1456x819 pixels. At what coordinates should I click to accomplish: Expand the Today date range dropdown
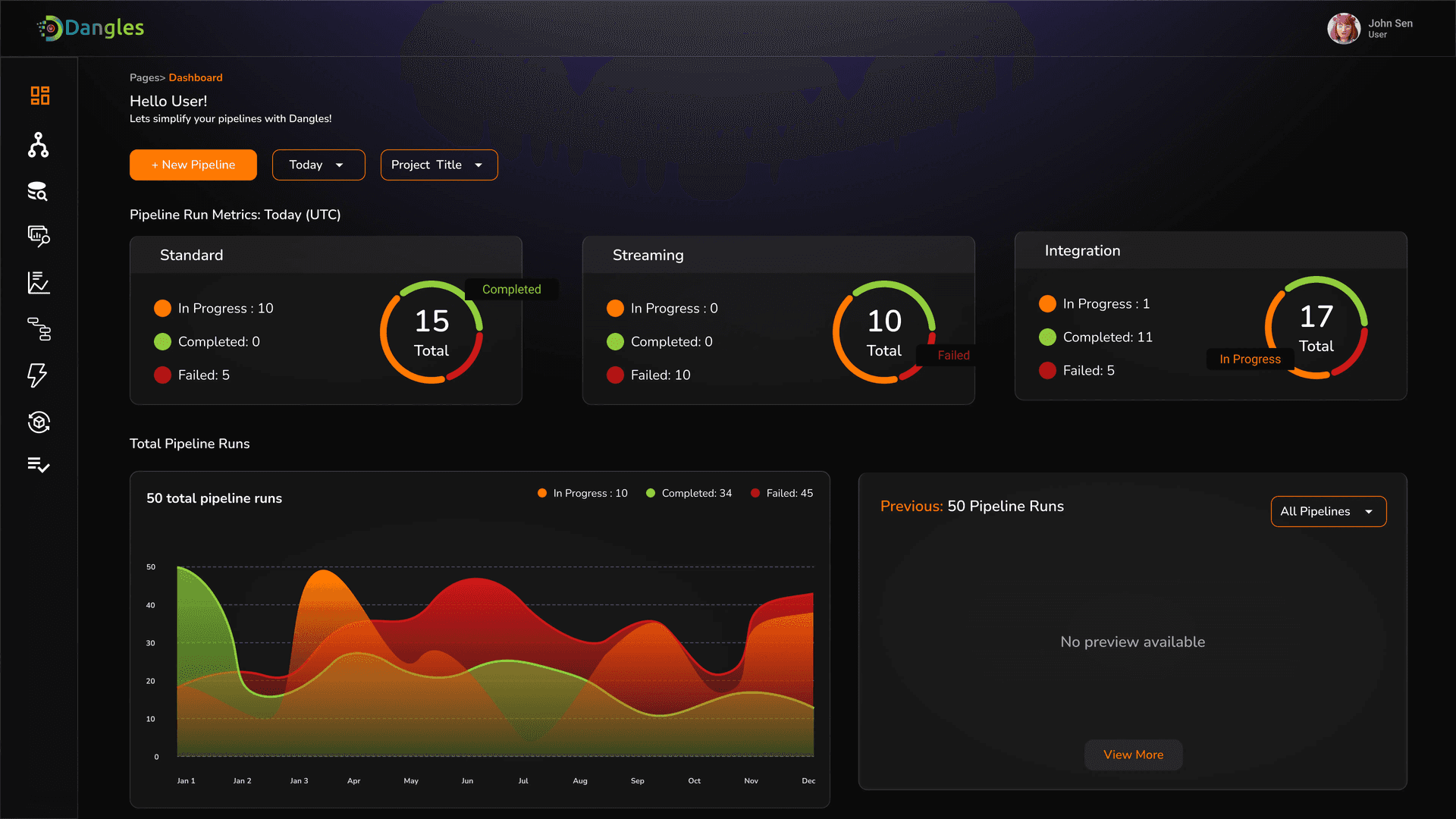318,165
